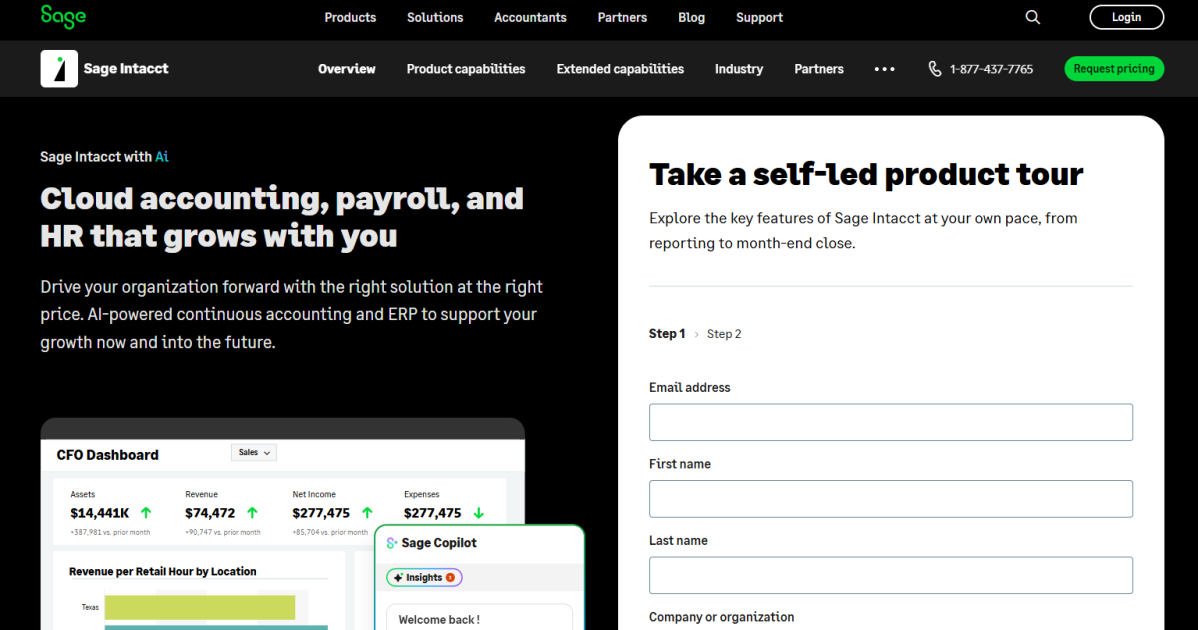Screen dimensions: 1198x630
Task: Click the Welcome back! message
Action: tap(439, 619)
